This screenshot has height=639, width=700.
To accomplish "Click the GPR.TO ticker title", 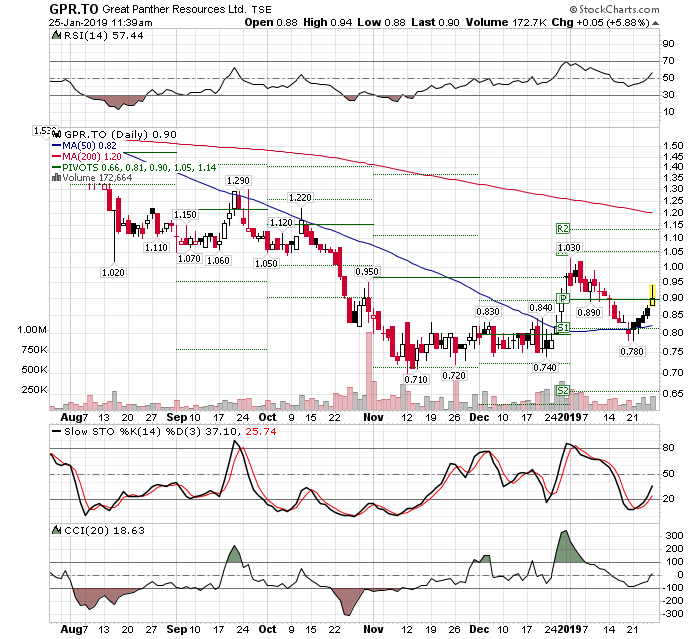I will point(74,9).
